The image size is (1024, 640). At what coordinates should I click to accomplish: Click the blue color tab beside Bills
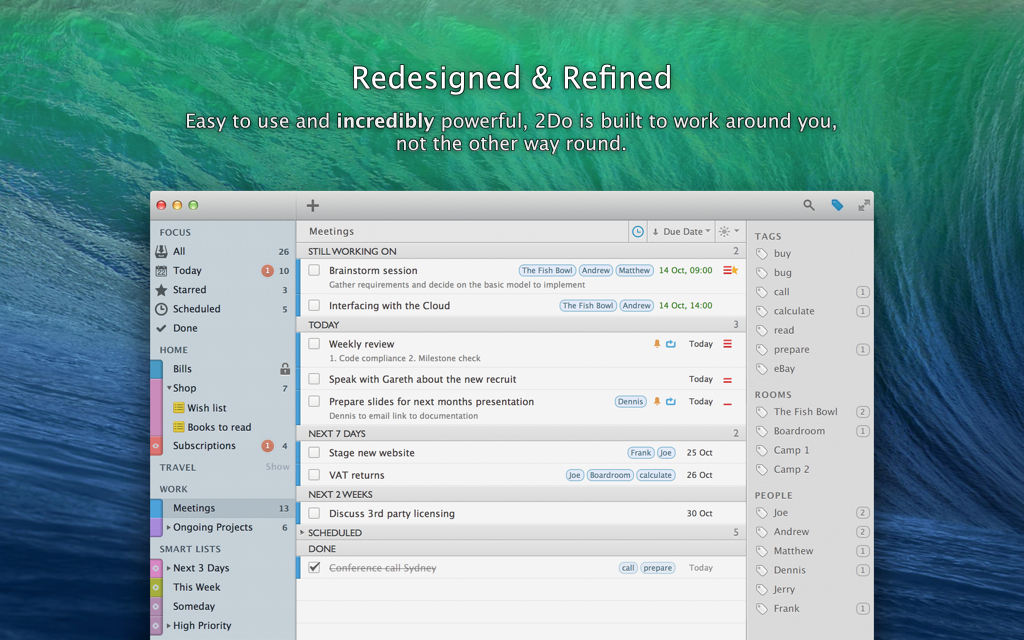157,369
